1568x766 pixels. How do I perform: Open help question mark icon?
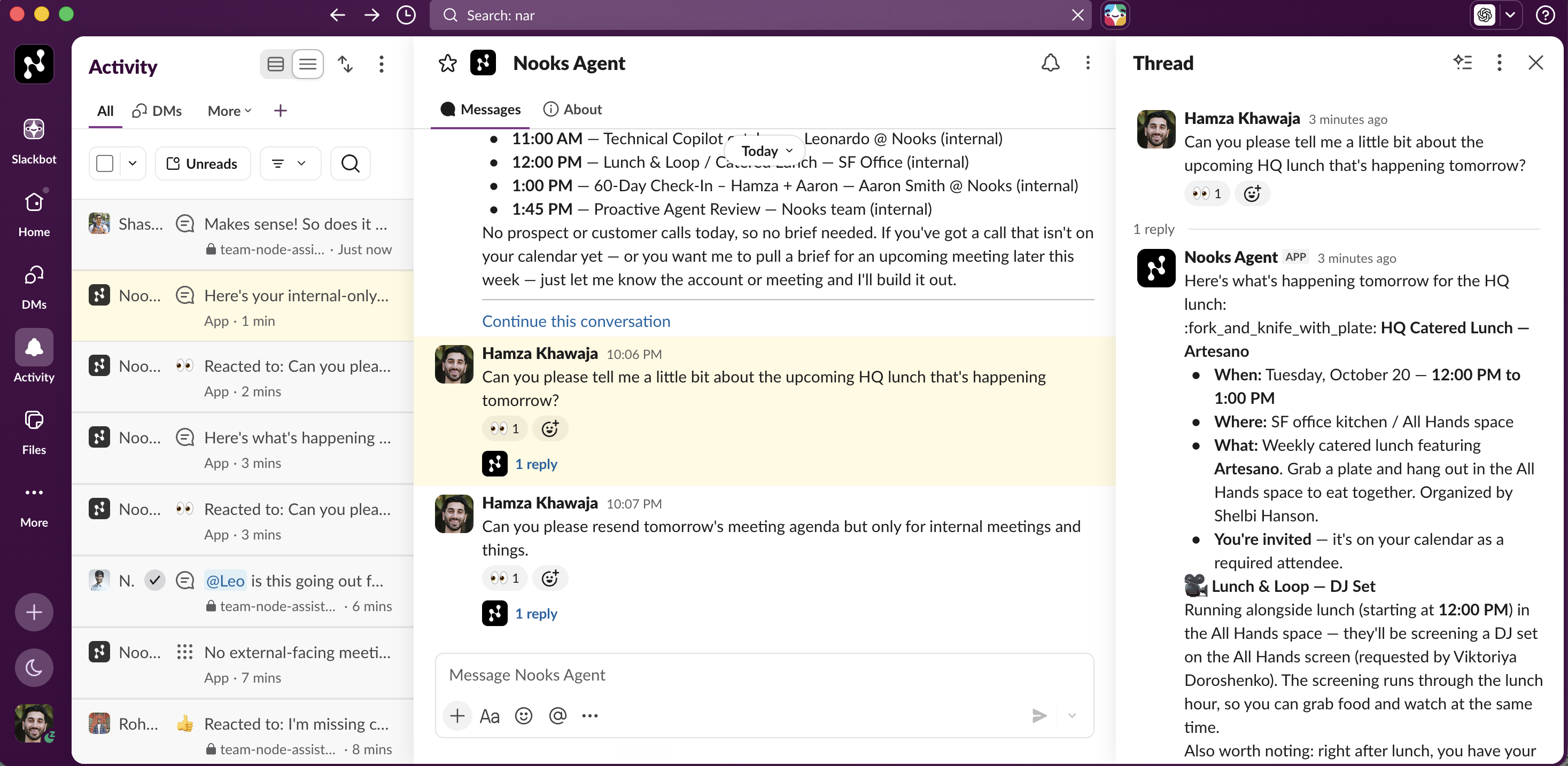coord(1545,15)
